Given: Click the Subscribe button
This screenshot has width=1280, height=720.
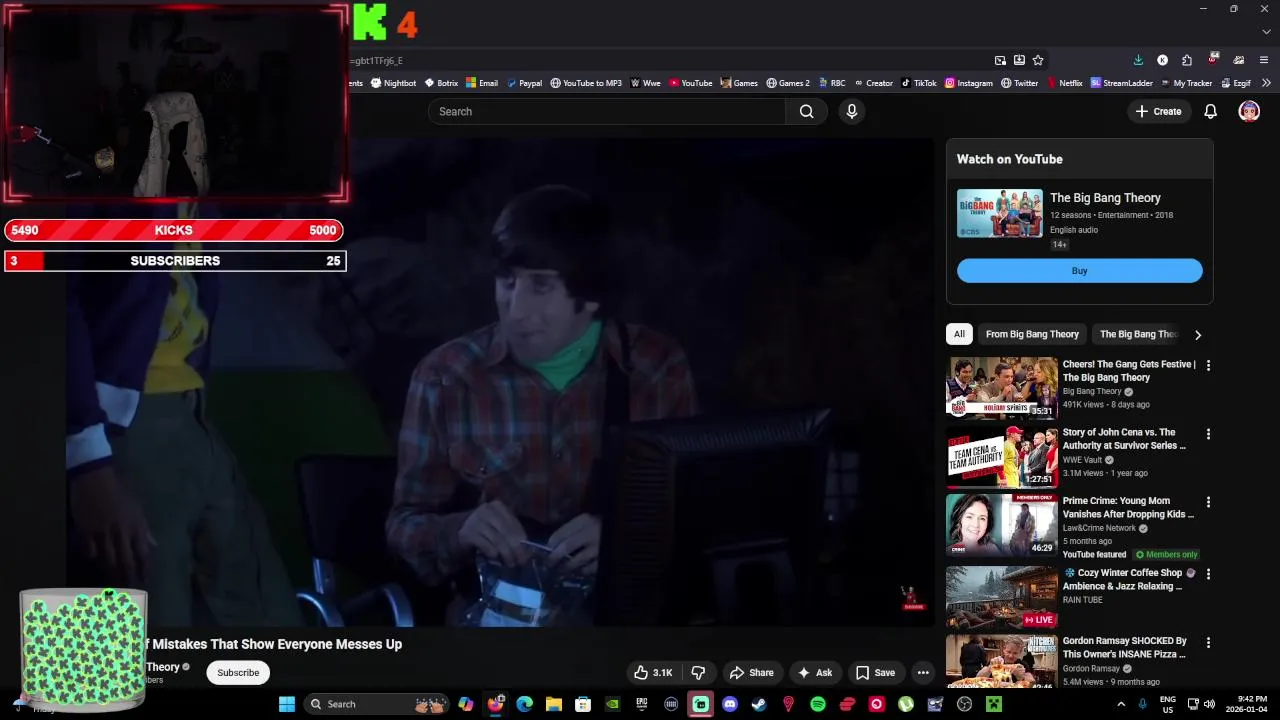Looking at the screenshot, I should [238, 673].
